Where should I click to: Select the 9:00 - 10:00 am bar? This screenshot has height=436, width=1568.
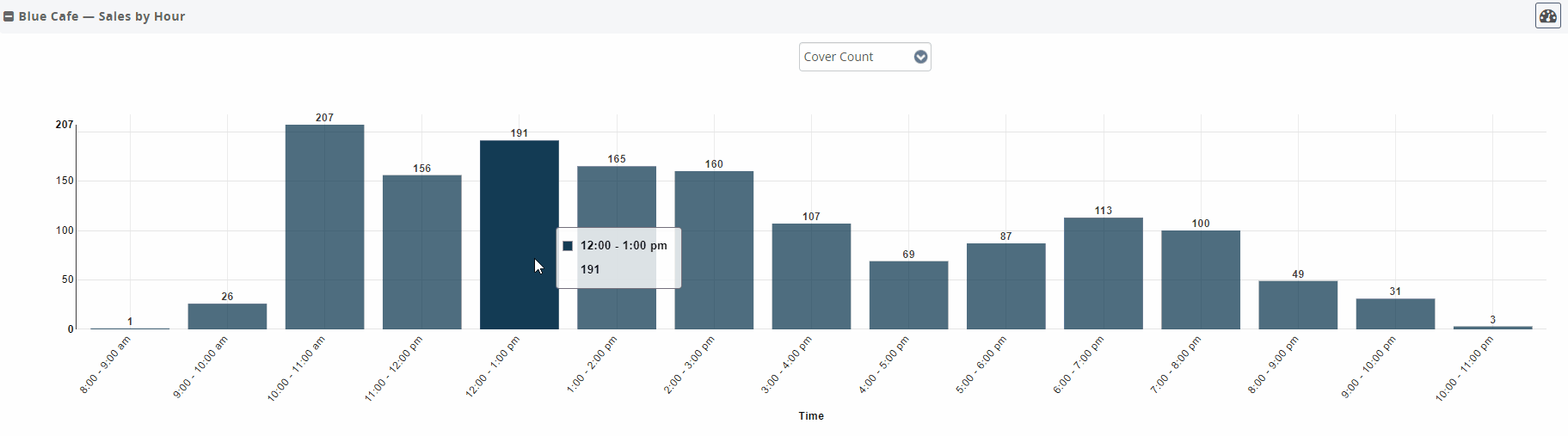[x=227, y=316]
